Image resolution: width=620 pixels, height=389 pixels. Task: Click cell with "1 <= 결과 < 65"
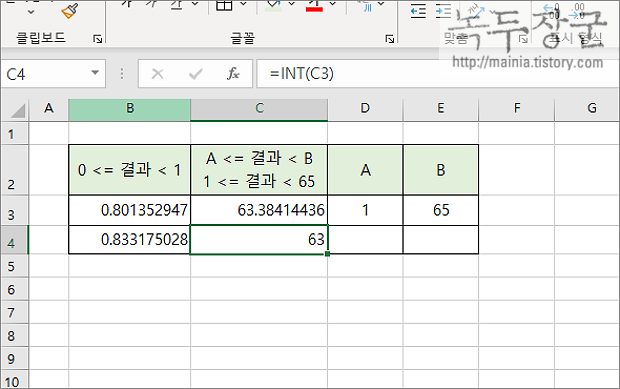259,170
